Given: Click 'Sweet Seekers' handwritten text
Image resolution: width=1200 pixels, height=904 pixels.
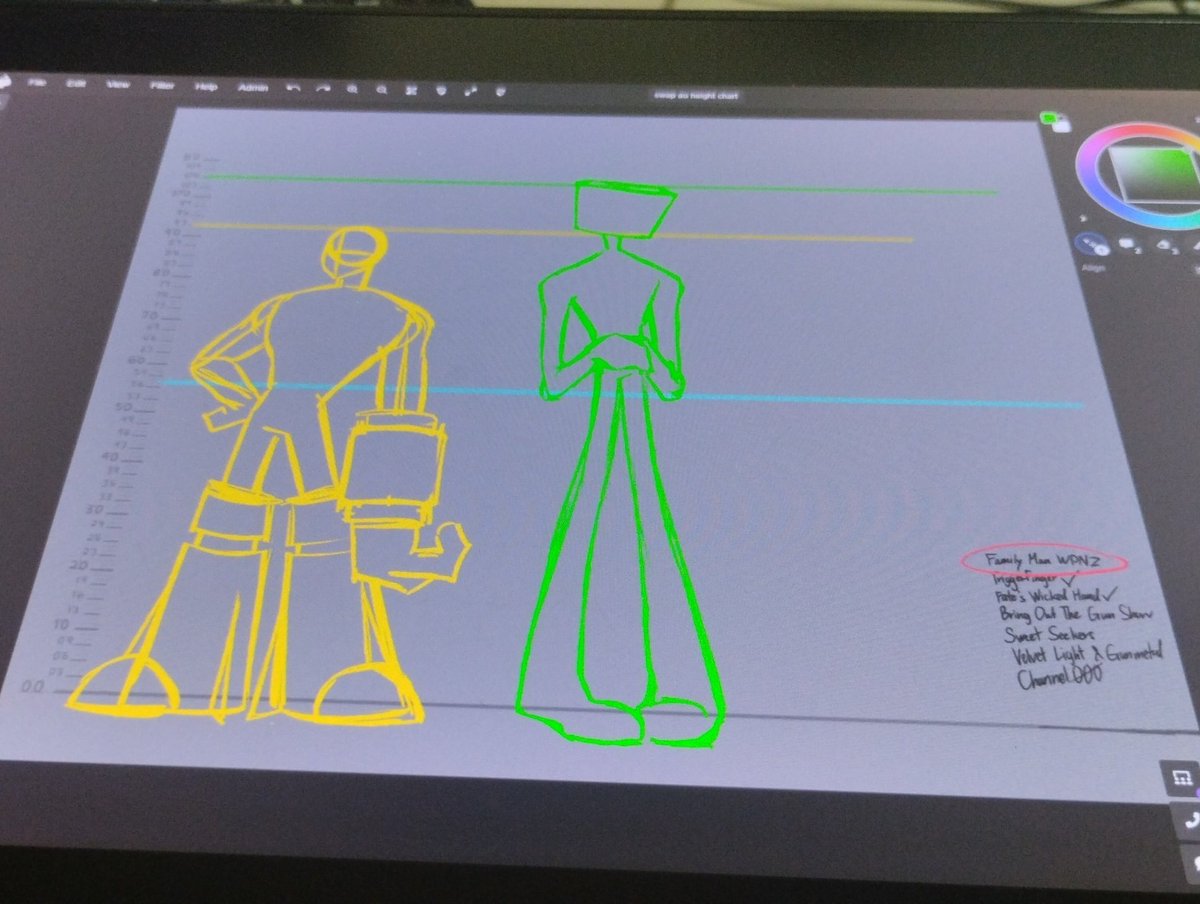Looking at the screenshot, I should pyautogui.click(x=1051, y=634).
